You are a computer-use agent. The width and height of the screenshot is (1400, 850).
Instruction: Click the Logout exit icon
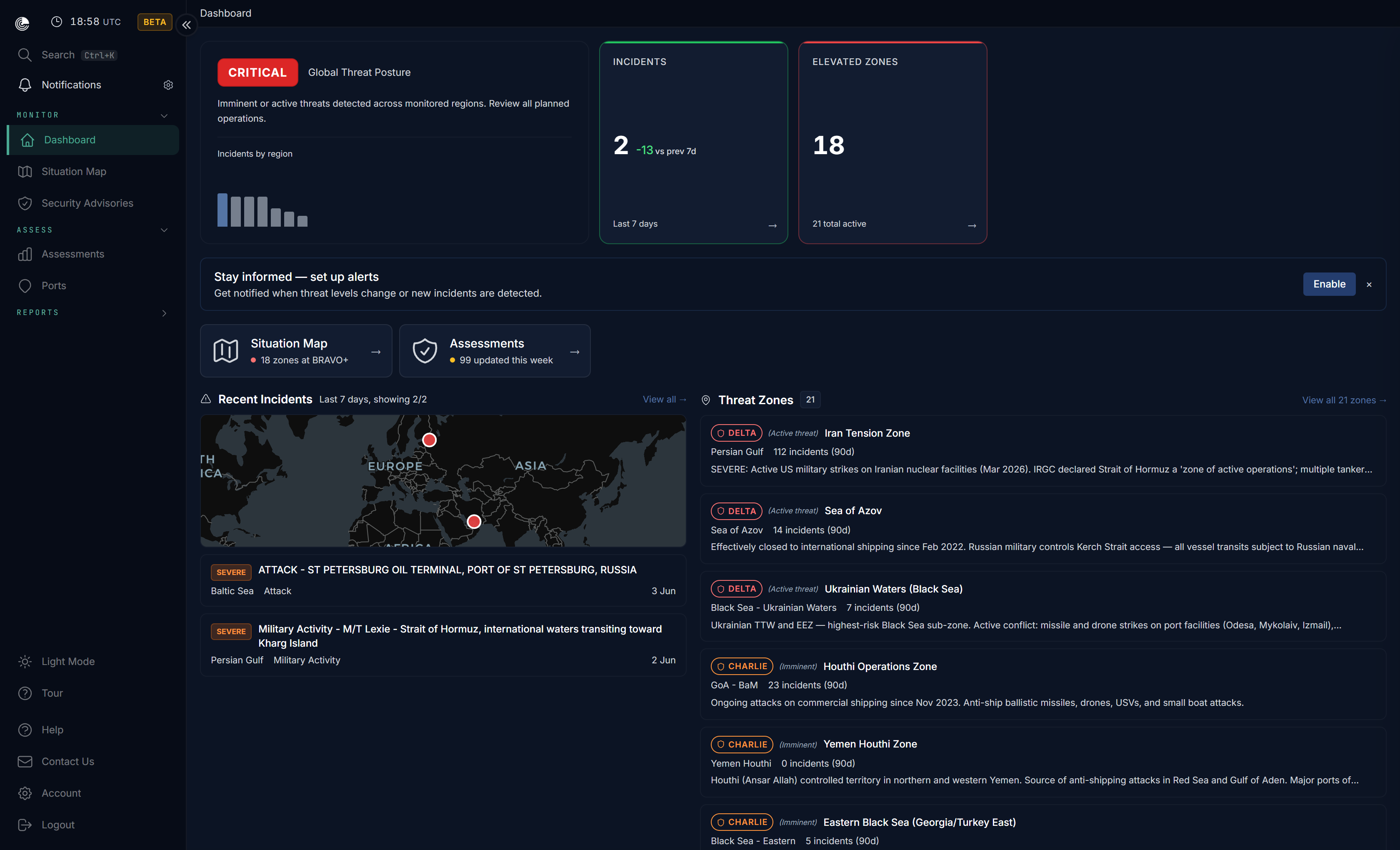(25, 825)
